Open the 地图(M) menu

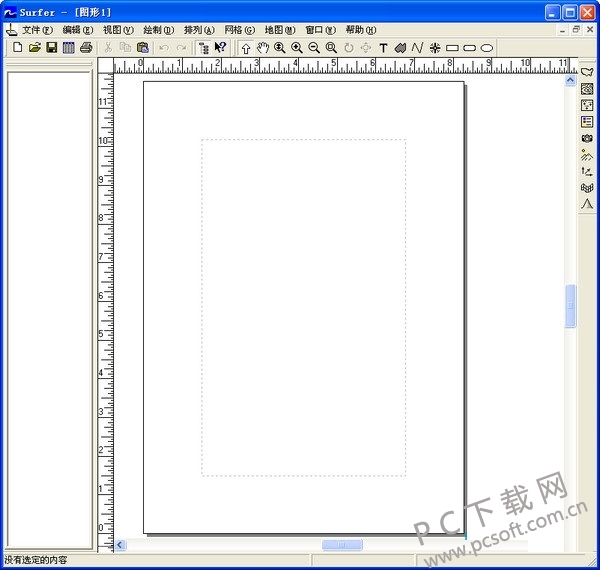(280, 30)
